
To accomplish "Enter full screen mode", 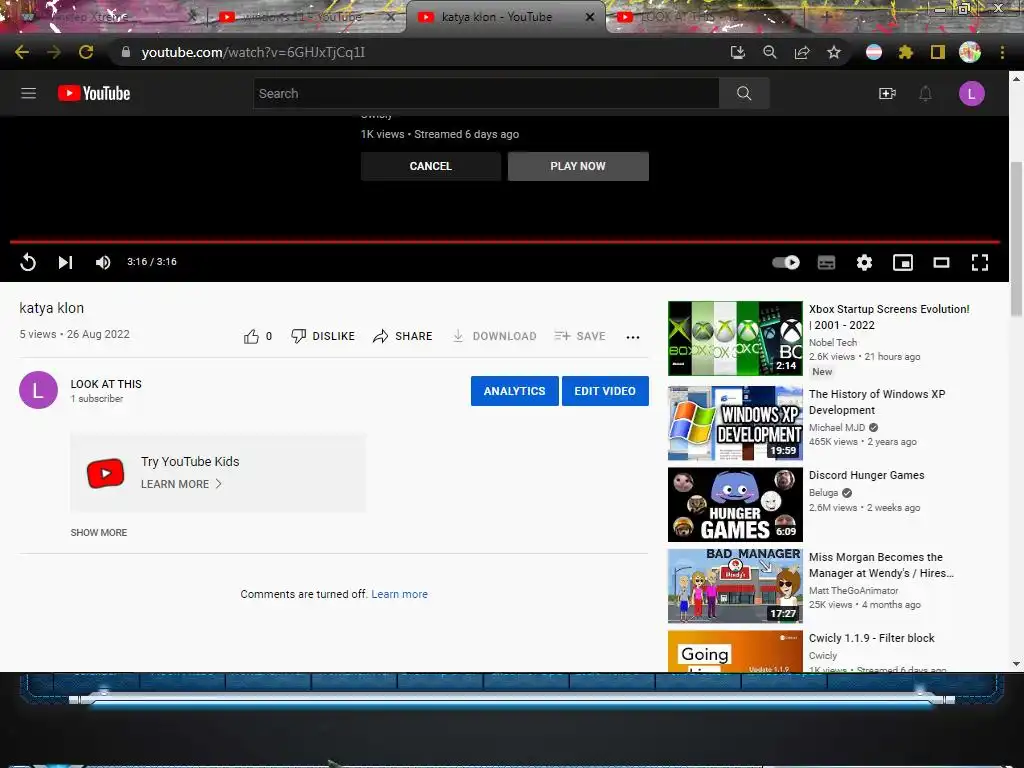I will [980, 263].
